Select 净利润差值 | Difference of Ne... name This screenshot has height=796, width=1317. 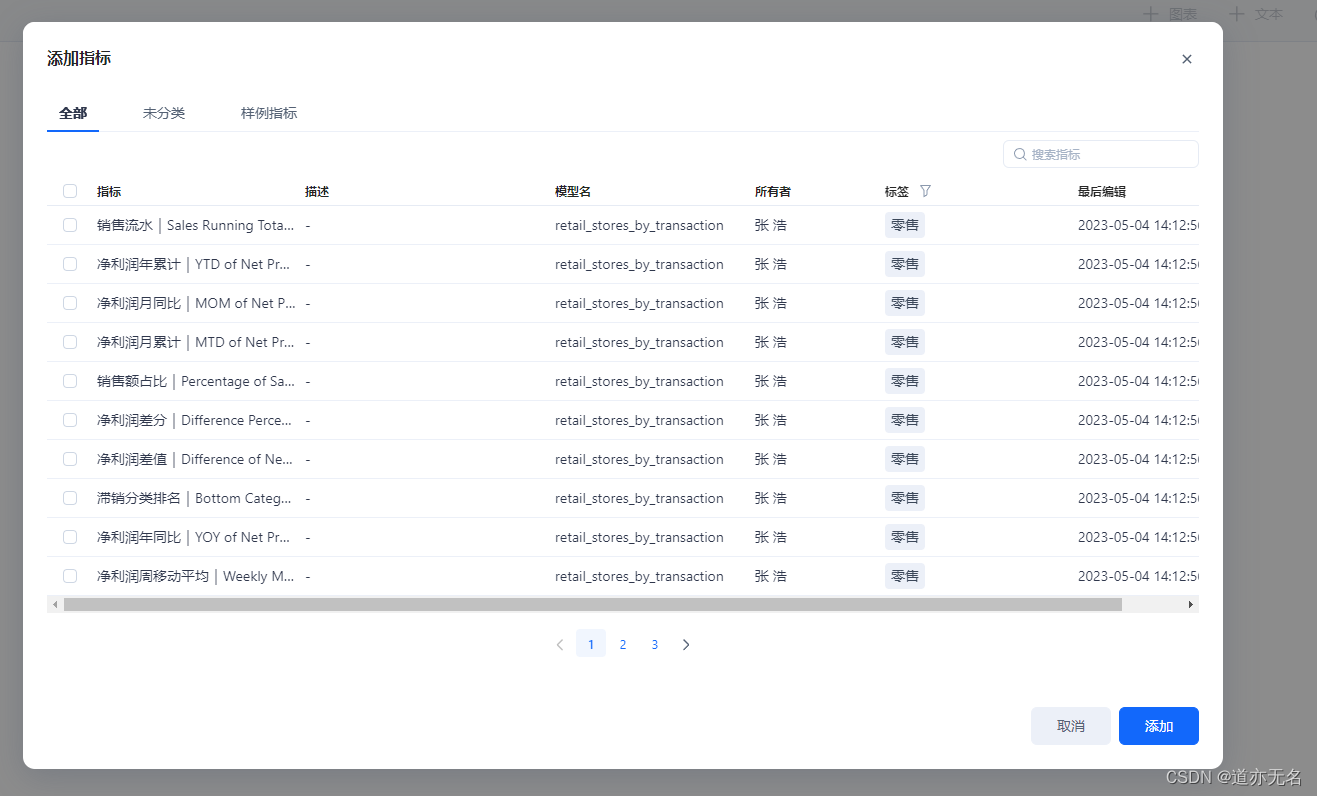point(196,459)
